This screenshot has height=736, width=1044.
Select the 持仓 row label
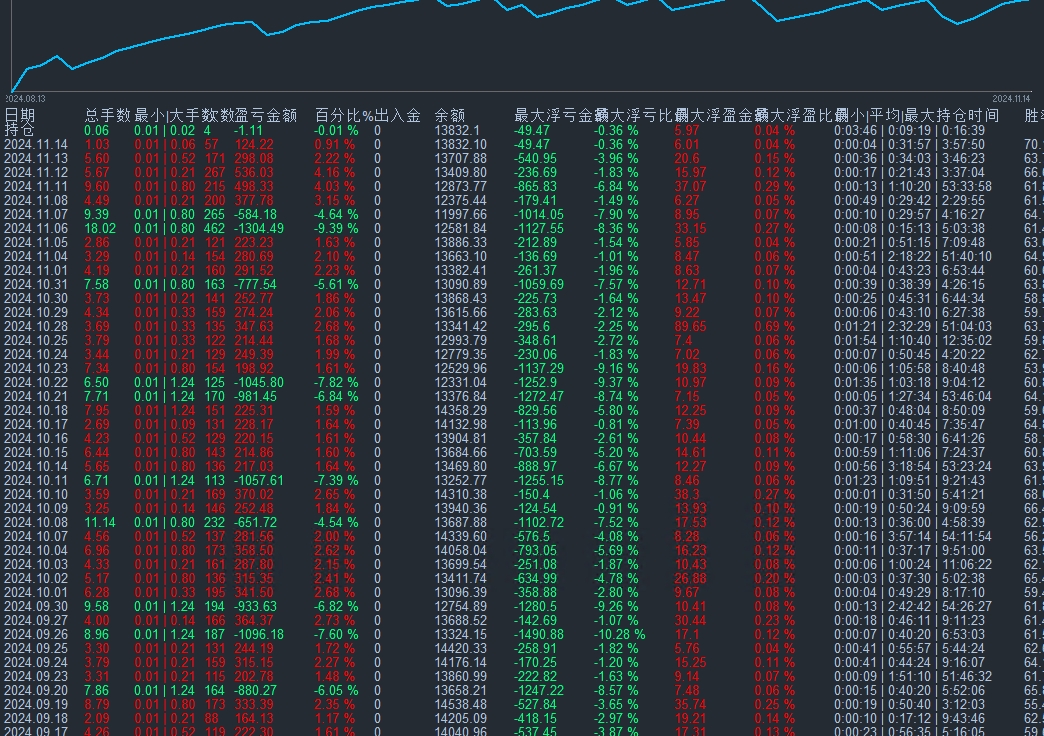19,129
